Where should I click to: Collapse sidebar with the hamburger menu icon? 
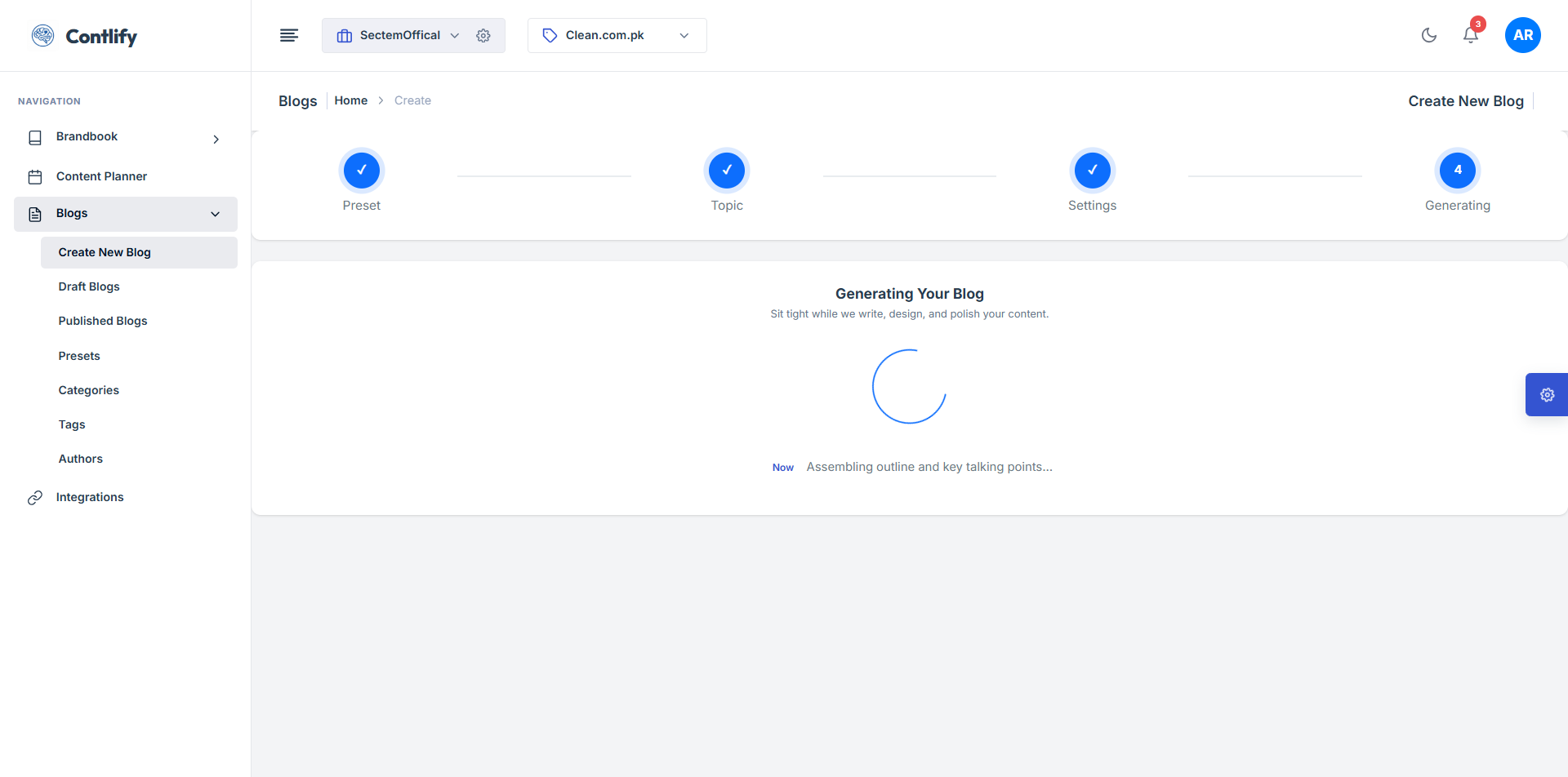(x=289, y=35)
